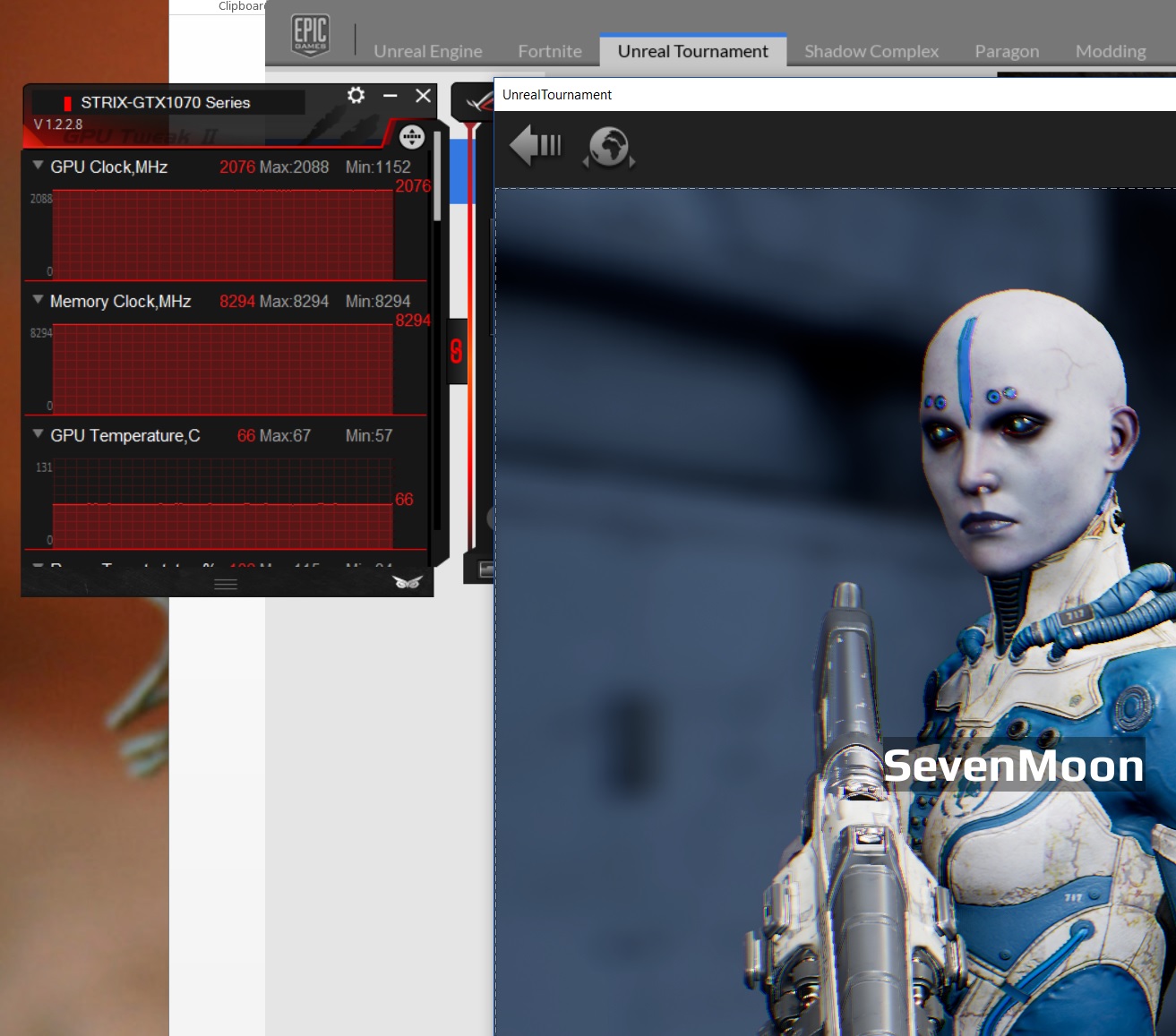
Task: Open the Shadow Complex tab
Action: coord(871,51)
